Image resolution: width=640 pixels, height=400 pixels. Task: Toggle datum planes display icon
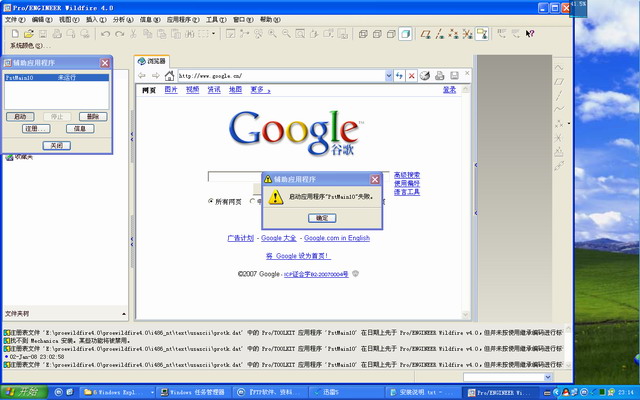tap(426, 34)
